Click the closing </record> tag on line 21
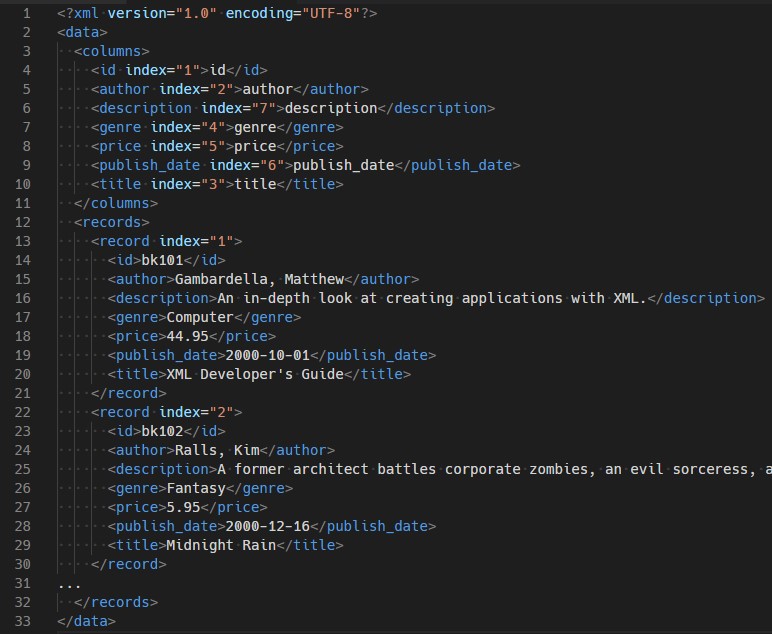The height and width of the screenshot is (634, 772). (129, 393)
